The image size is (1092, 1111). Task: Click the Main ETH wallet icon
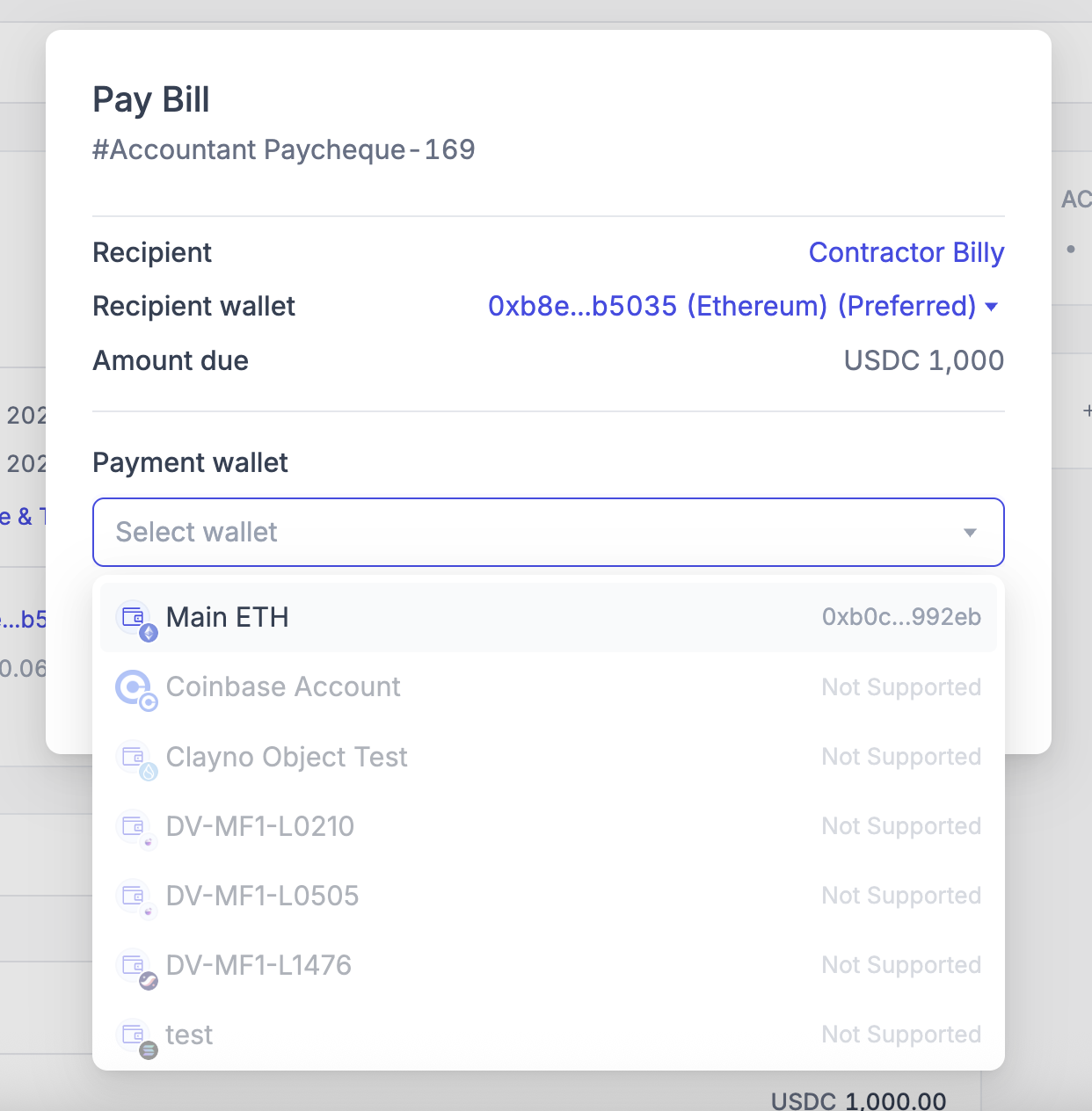click(x=135, y=619)
